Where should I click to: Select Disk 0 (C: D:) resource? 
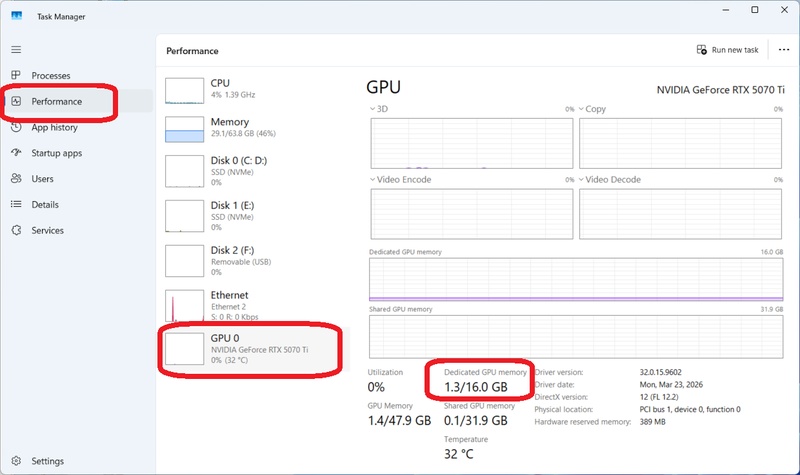250,172
